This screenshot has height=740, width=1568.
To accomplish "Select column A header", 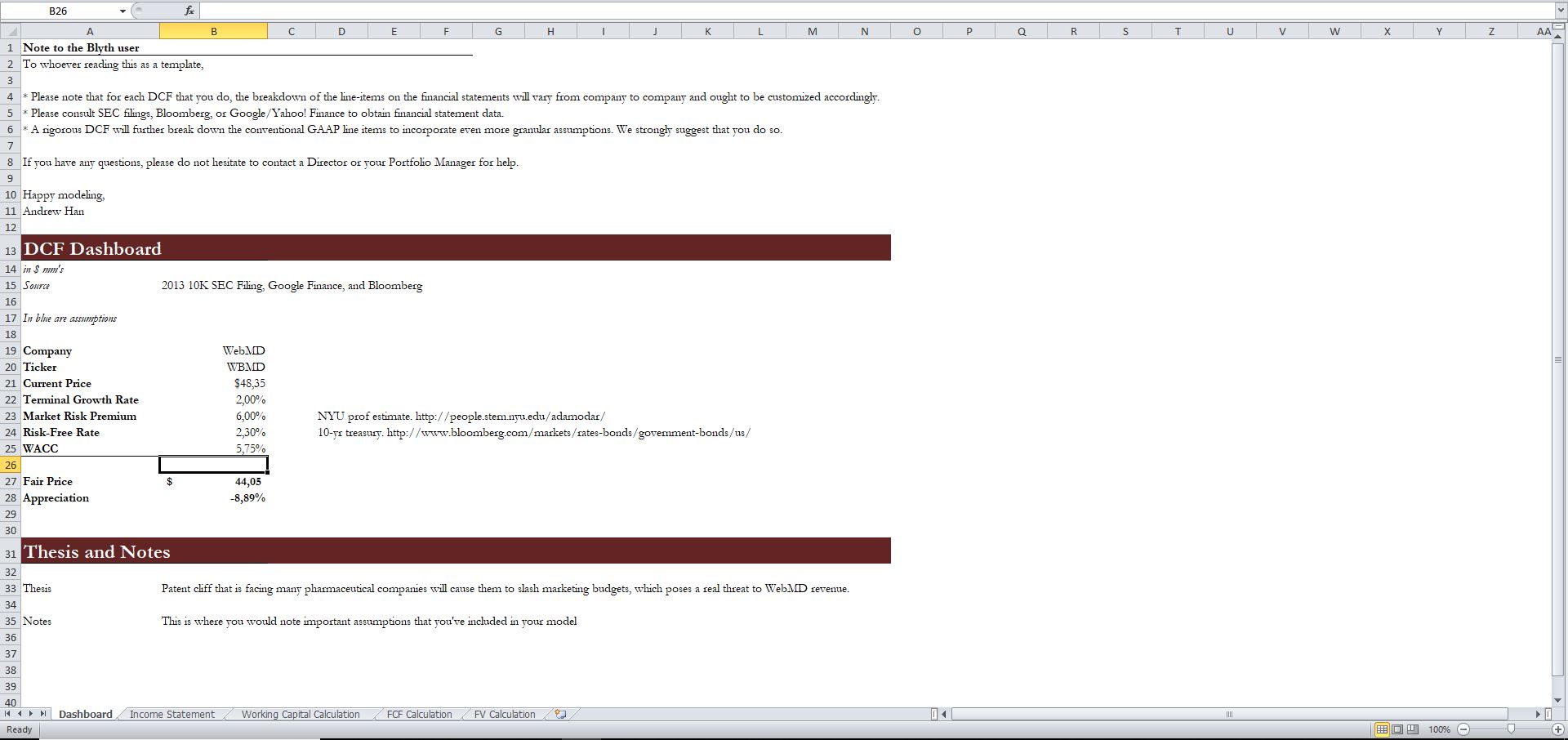I will click(90, 31).
